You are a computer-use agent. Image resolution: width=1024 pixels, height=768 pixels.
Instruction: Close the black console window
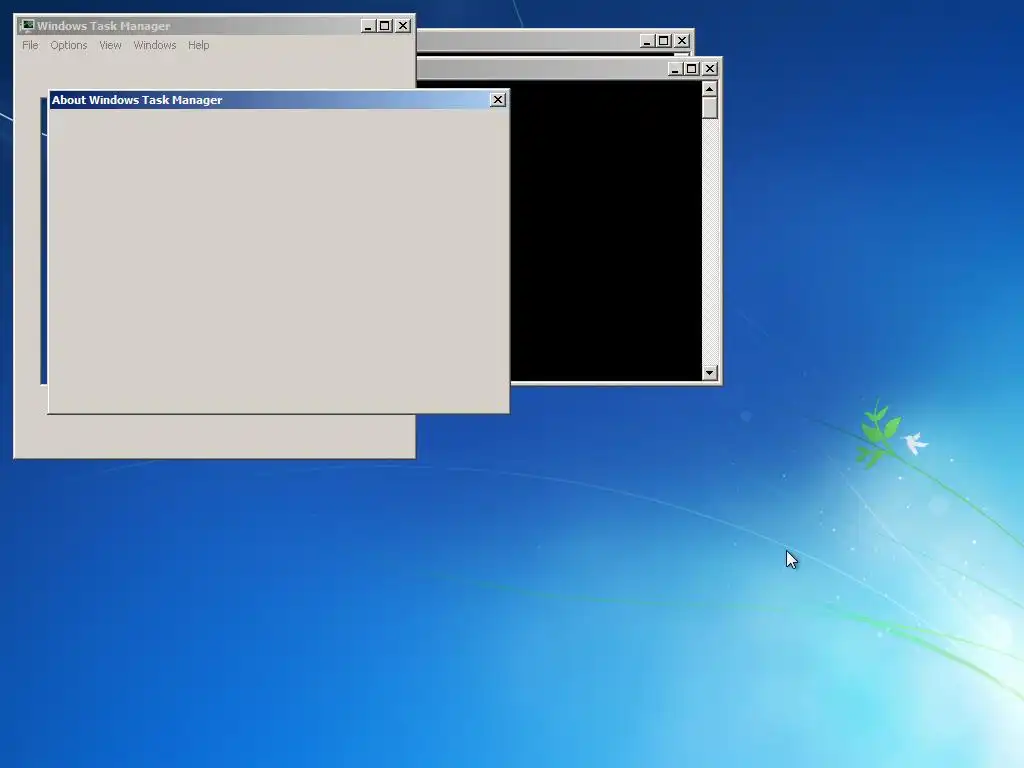710,69
